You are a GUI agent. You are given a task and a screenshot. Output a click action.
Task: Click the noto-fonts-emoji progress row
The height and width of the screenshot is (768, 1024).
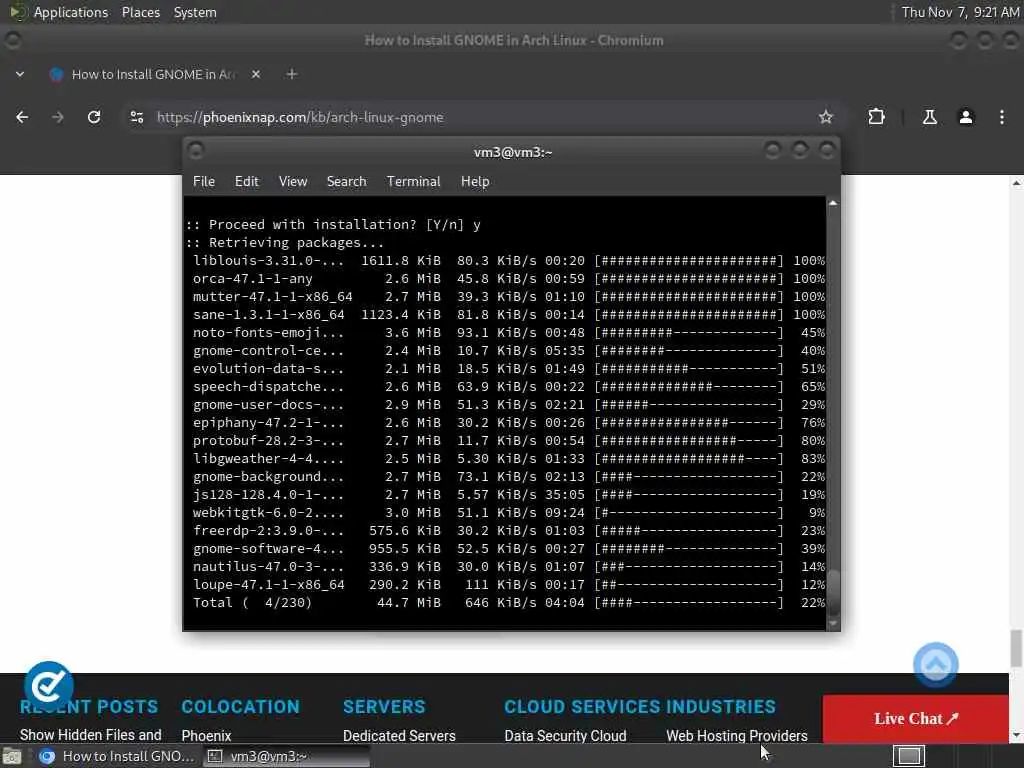(508, 332)
